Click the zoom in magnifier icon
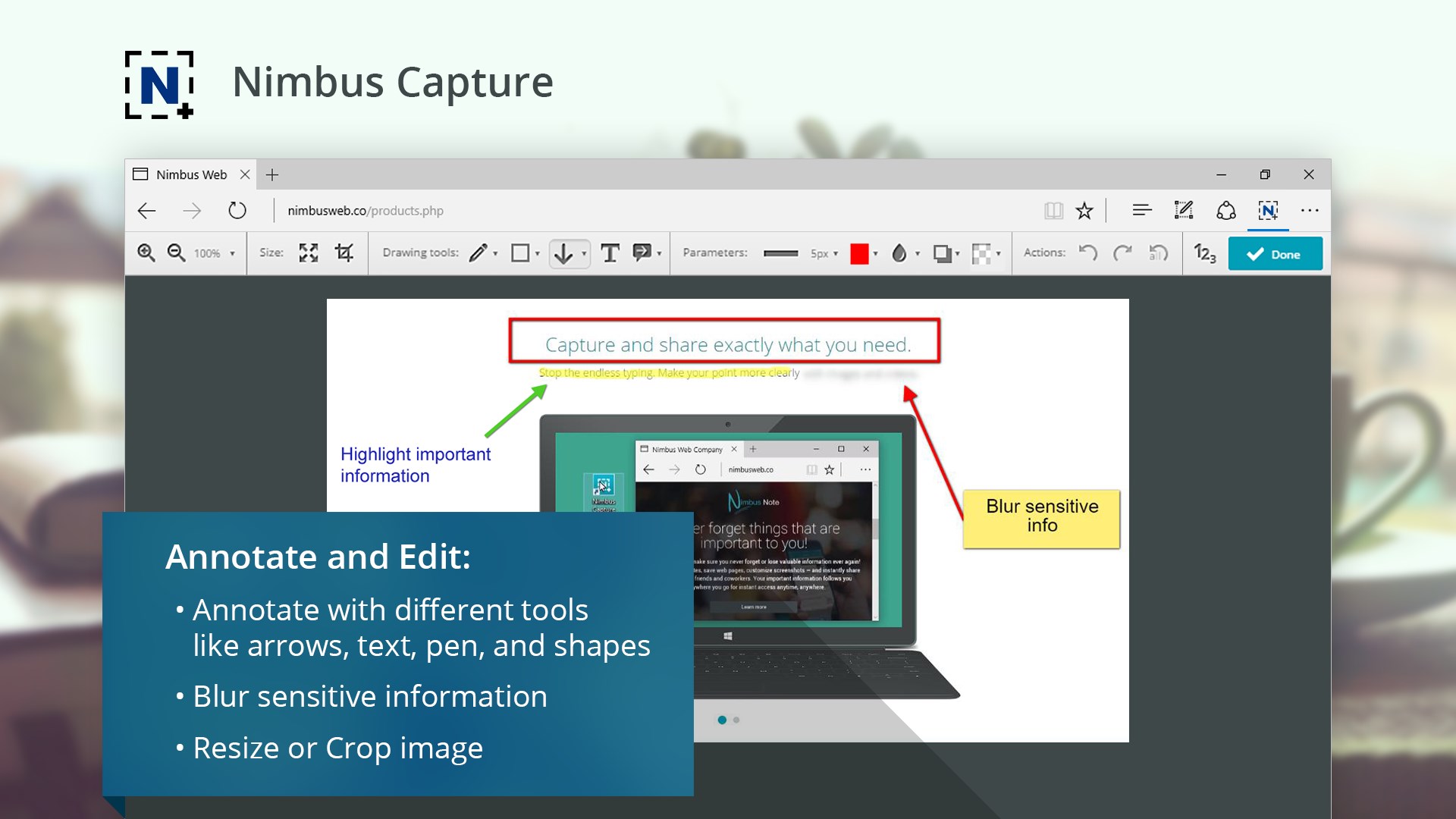1456x819 pixels. click(x=146, y=253)
